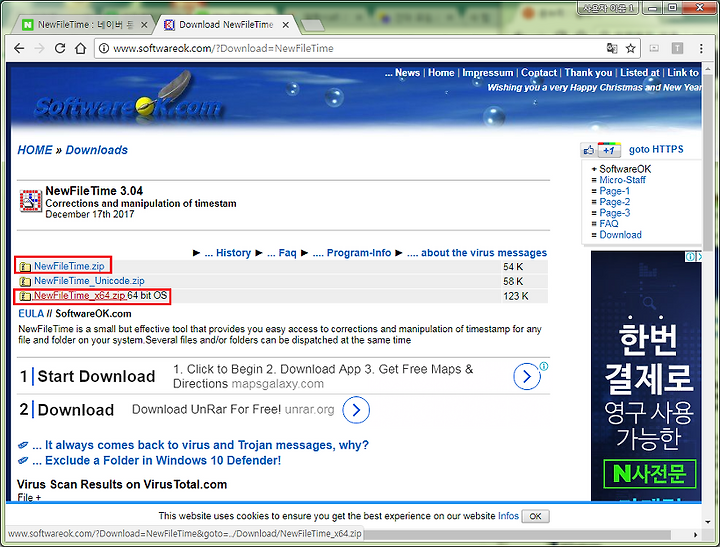
Task: Bookmark this page with the star icon
Action: pos(630,48)
